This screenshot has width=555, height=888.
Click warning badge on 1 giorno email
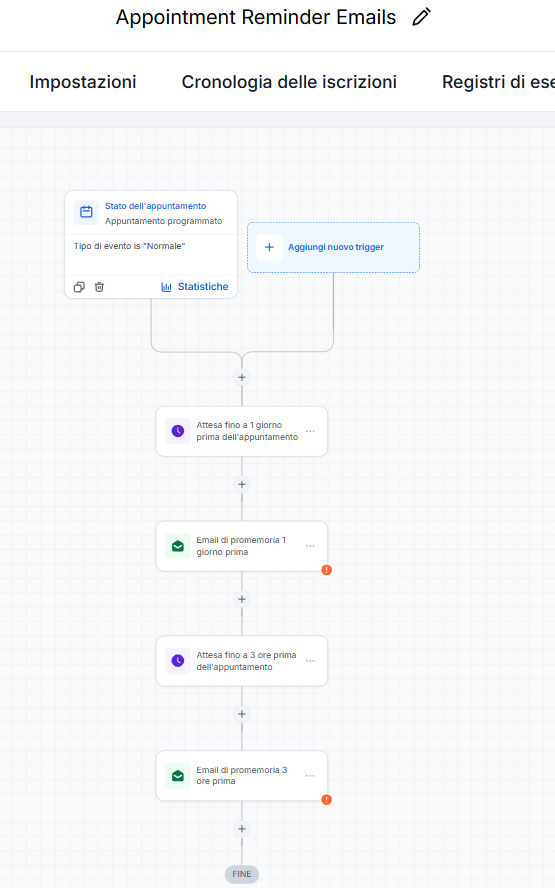[x=327, y=570]
